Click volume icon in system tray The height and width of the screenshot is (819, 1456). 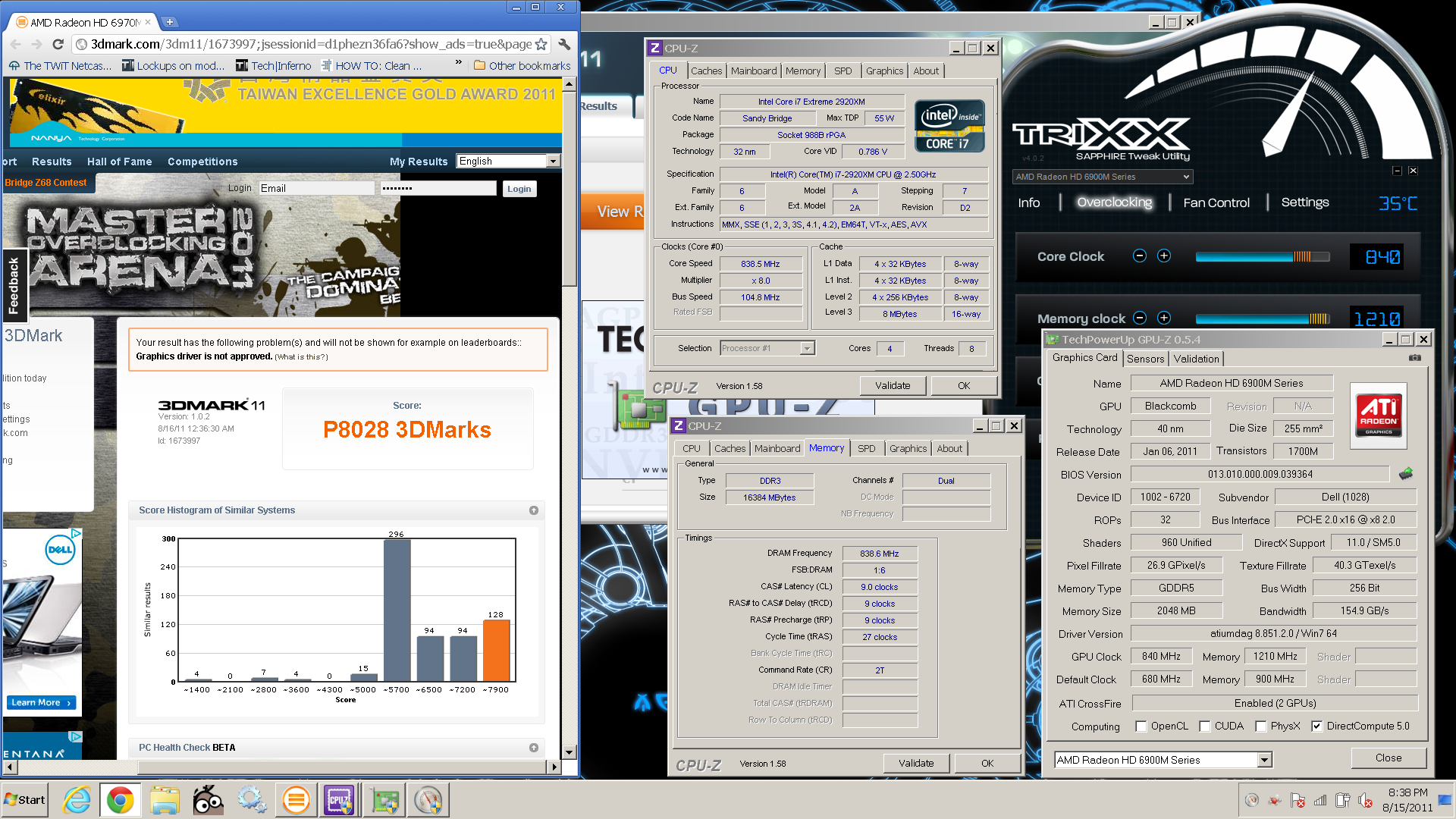click(1365, 800)
